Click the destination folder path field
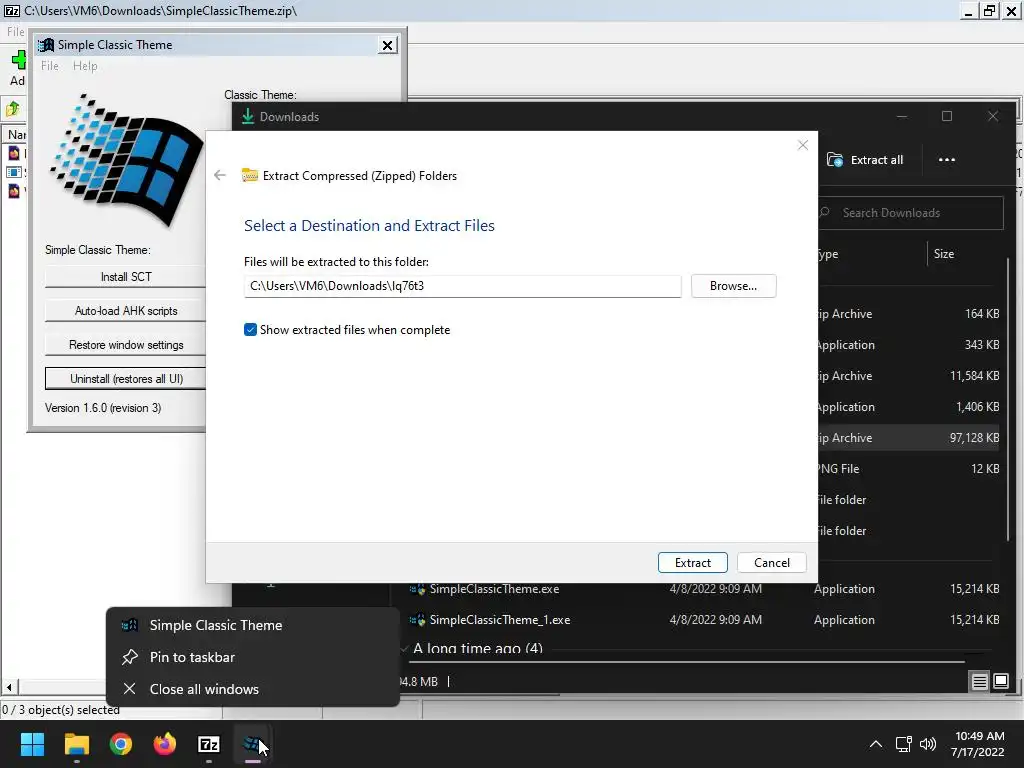1024x768 pixels. pos(462,286)
